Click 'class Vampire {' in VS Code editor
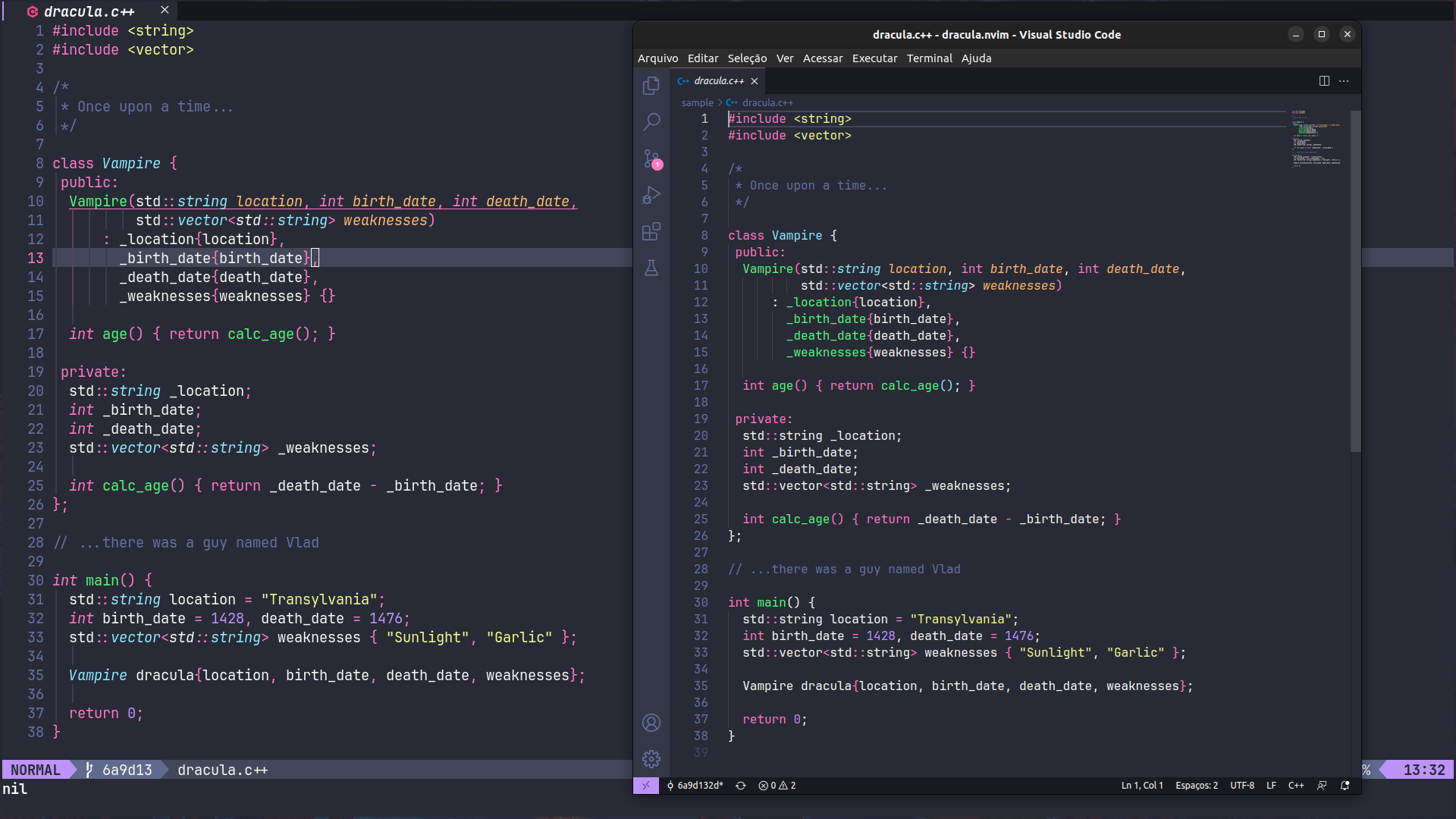Screen dimensions: 1456x819 [x=783, y=236]
